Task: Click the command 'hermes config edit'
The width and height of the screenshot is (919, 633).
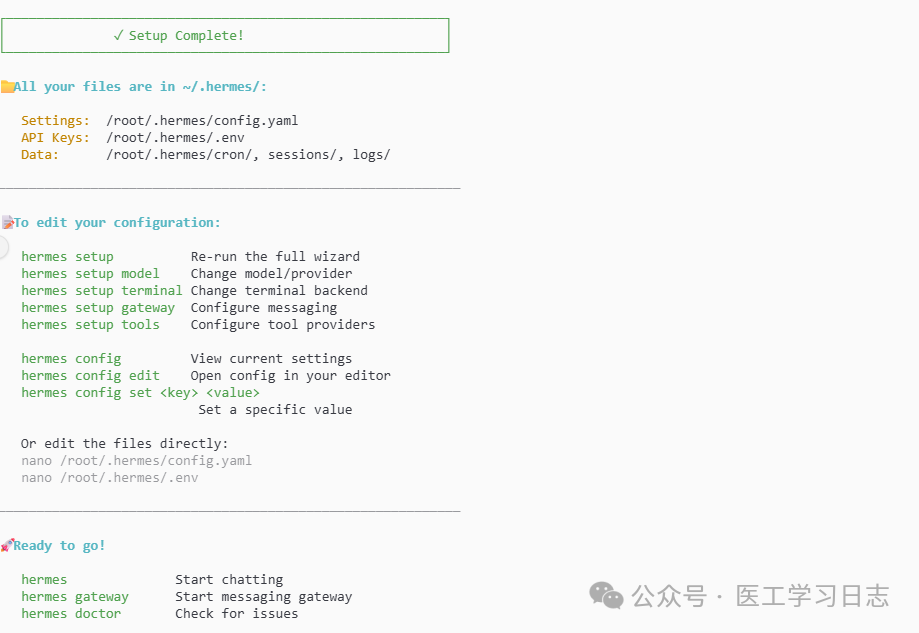Action: tap(90, 376)
